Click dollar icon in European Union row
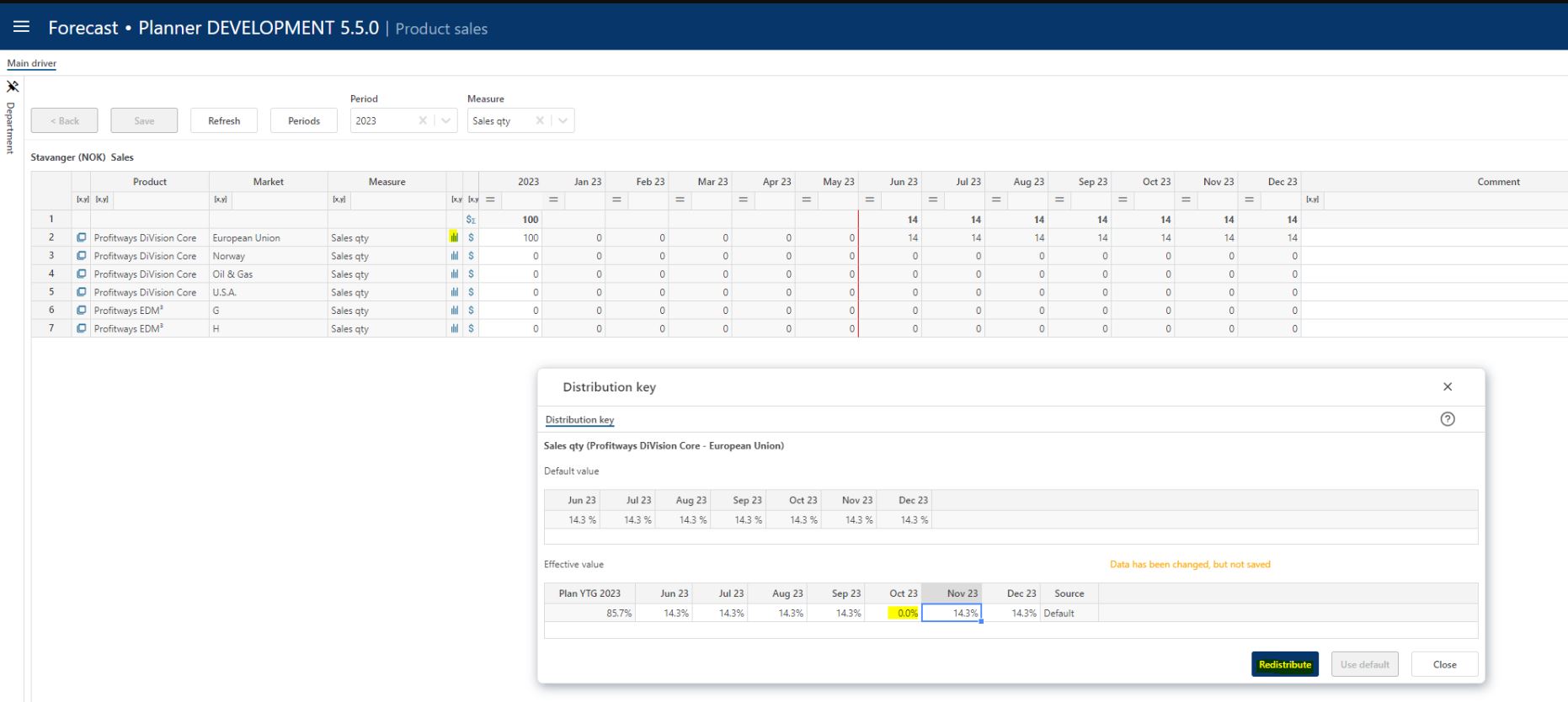Image resolution: width=1568 pixels, height=702 pixels. (471, 237)
